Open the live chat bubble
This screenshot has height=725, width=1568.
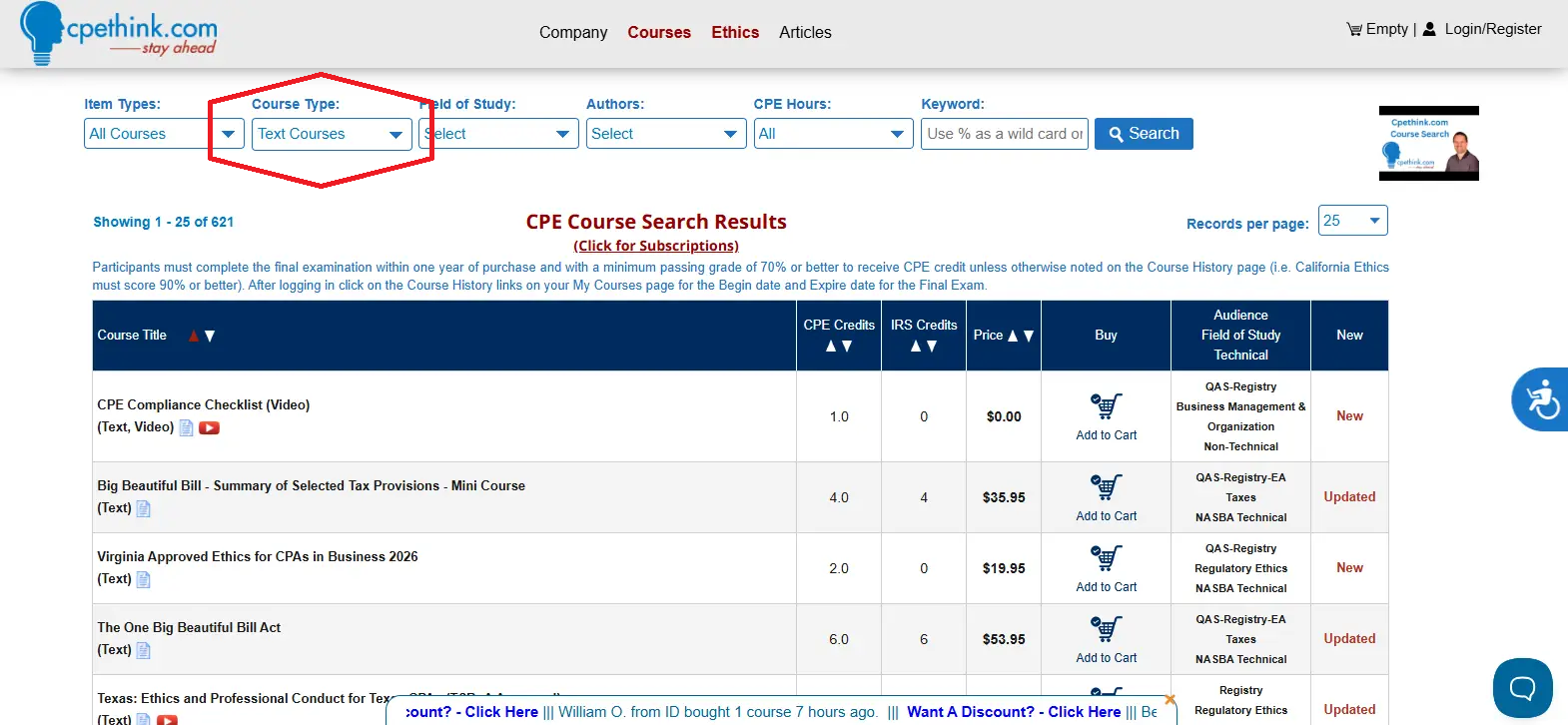(x=1522, y=687)
